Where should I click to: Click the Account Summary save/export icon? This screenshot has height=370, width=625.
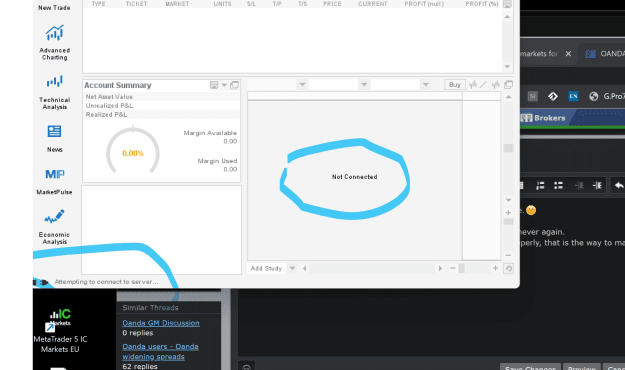point(214,85)
